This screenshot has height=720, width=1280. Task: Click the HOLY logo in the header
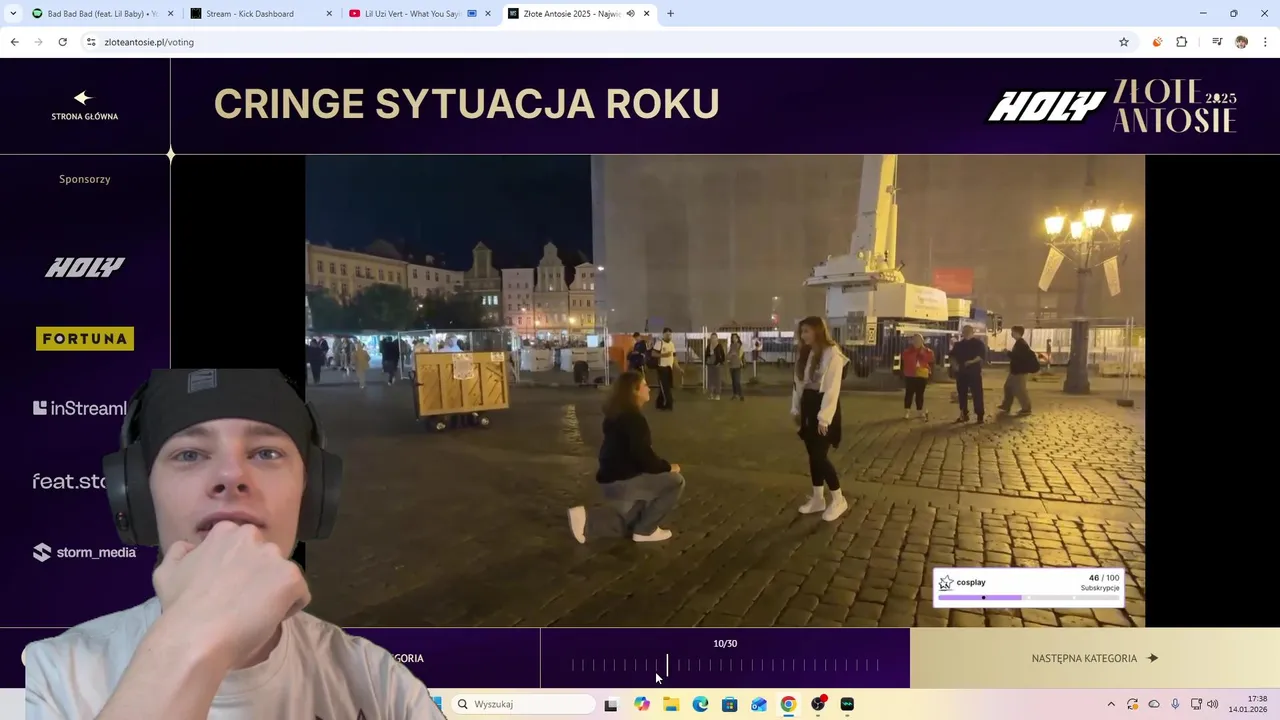click(x=1046, y=107)
